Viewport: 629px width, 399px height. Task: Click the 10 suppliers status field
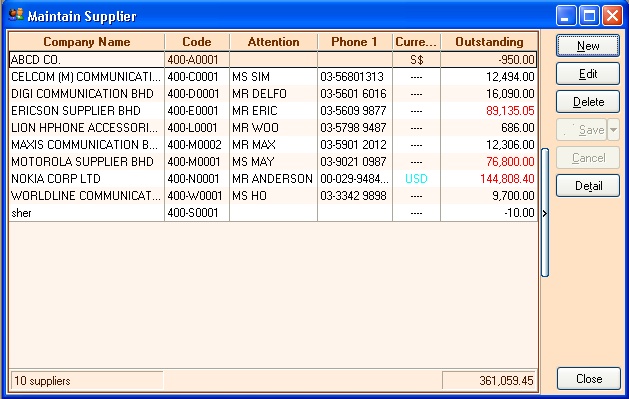(86, 380)
